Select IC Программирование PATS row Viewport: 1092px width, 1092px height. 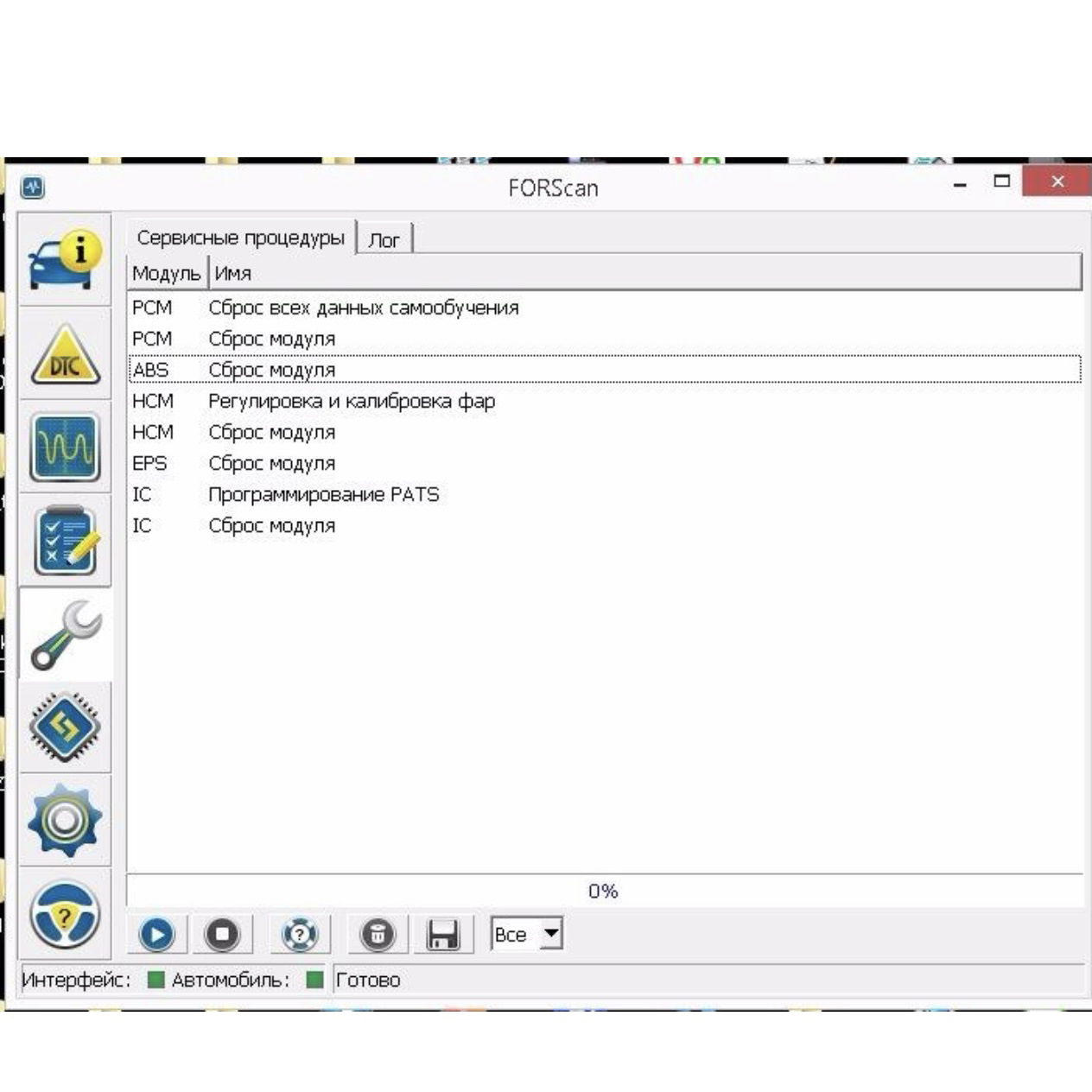pyautogui.click(x=605, y=494)
